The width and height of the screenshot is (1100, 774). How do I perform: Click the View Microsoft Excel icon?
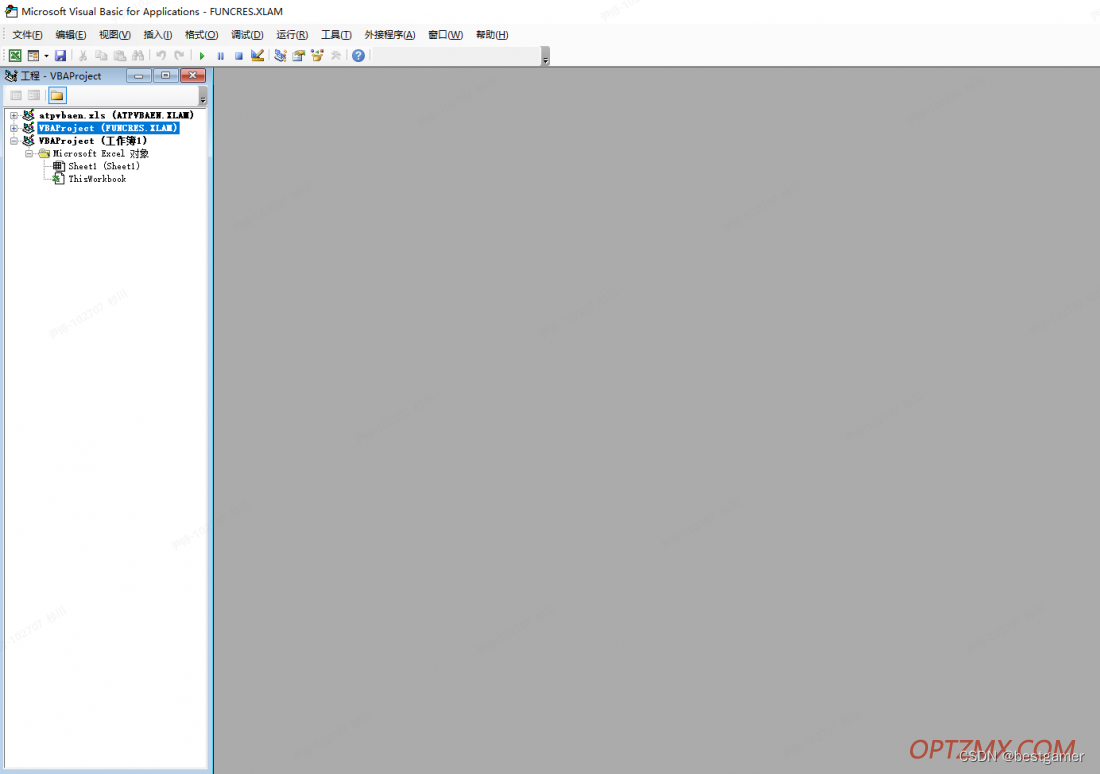point(15,55)
